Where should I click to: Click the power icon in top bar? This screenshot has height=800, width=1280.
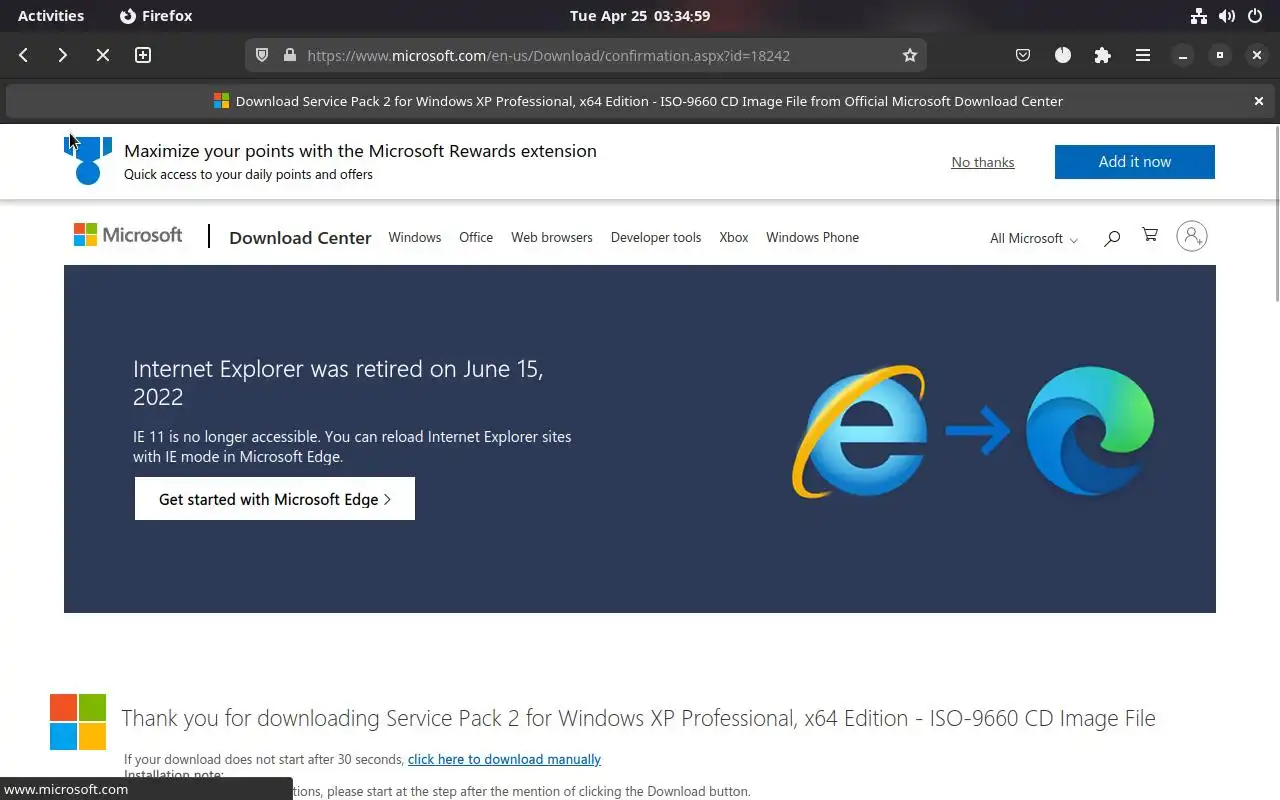pyautogui.click(x=1256, y=16)
